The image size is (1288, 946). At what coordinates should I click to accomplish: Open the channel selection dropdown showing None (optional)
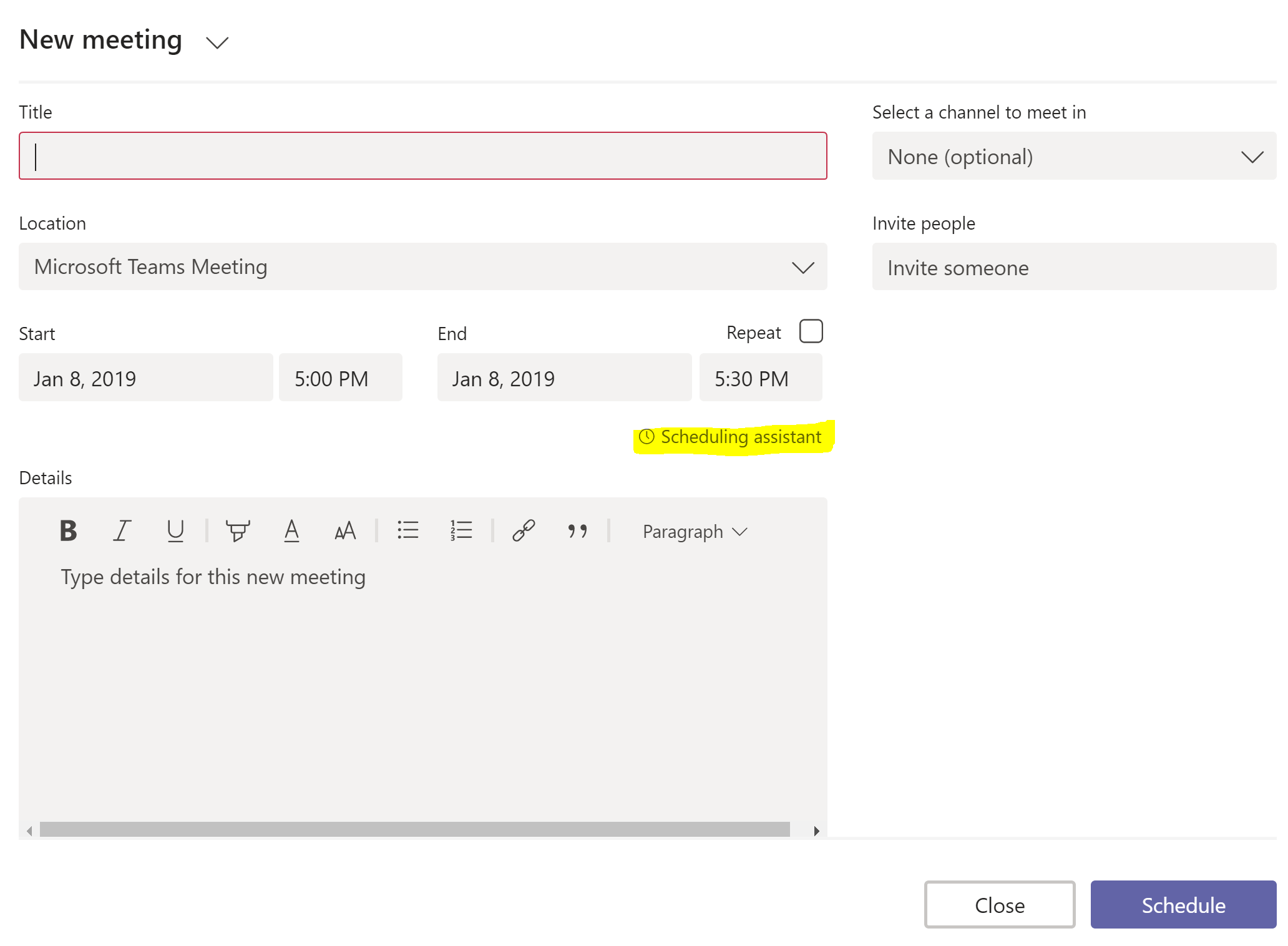pyautogui.click(x=1073, y=156)
